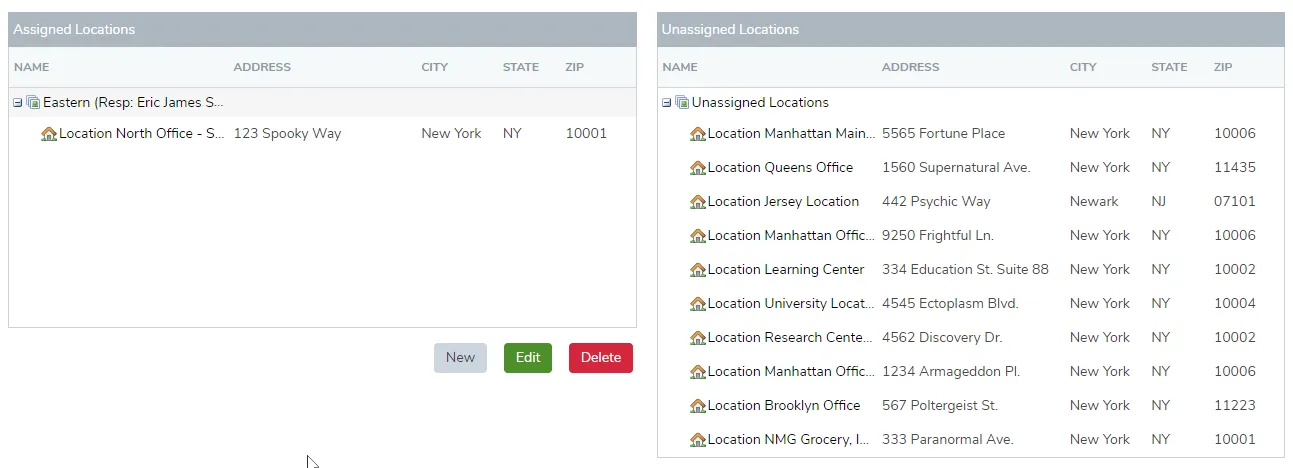Viewport: 1293px width, 468px height.
Task: Click the Eastern group folder icon
Action: [33, 103]
